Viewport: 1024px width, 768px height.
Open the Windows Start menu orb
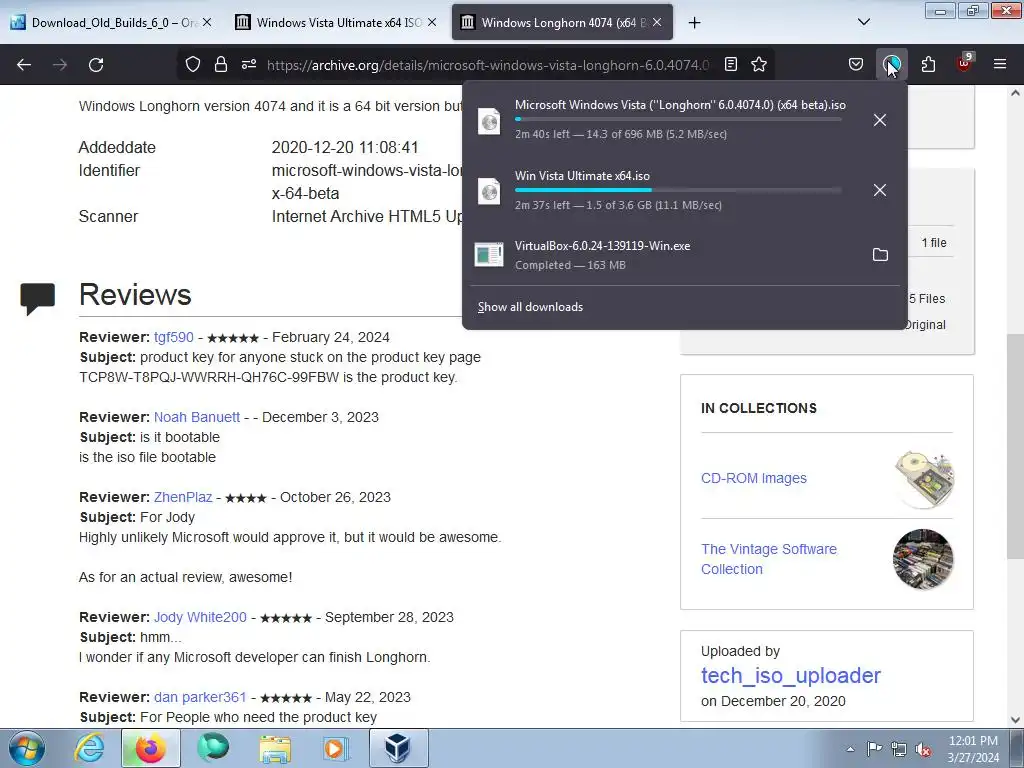point(26,748)
